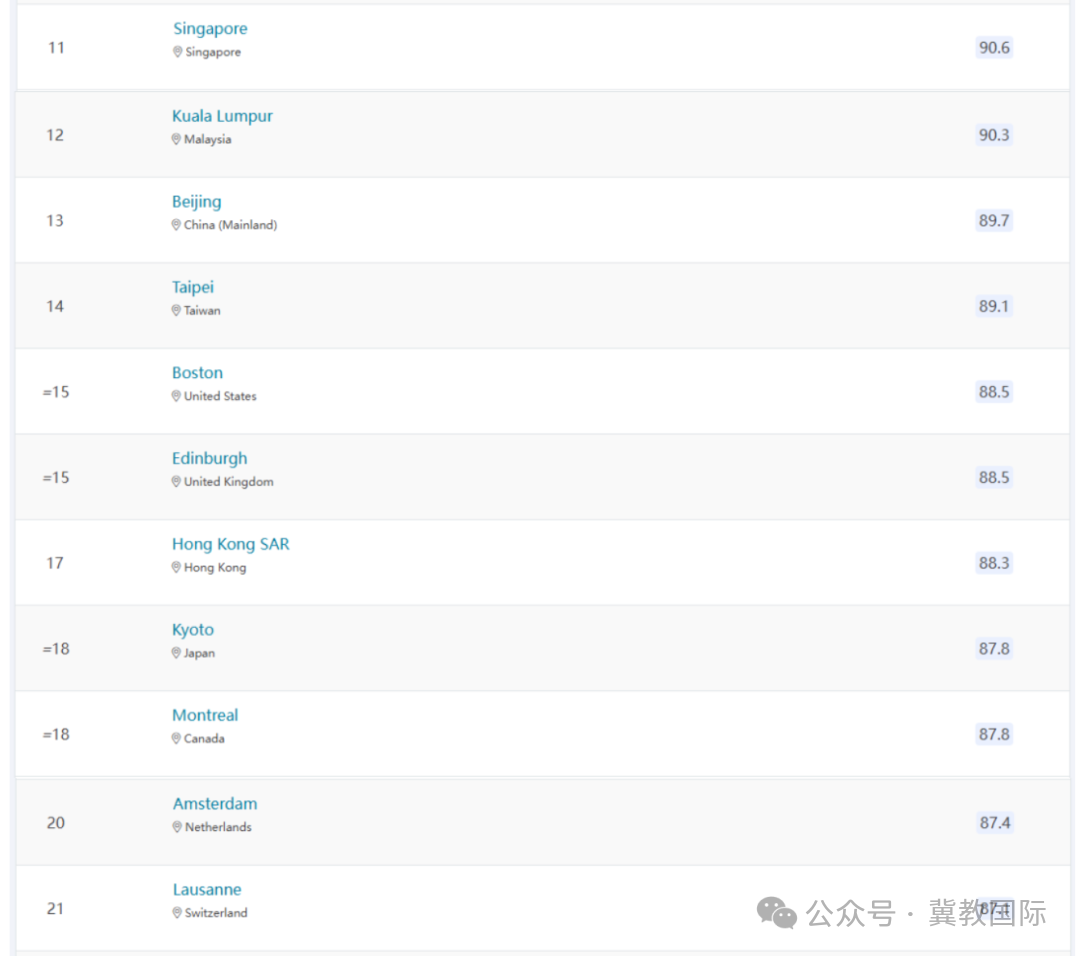Open the Kyoto city link
Screen dimensions: 1080x956
[192, 630]
